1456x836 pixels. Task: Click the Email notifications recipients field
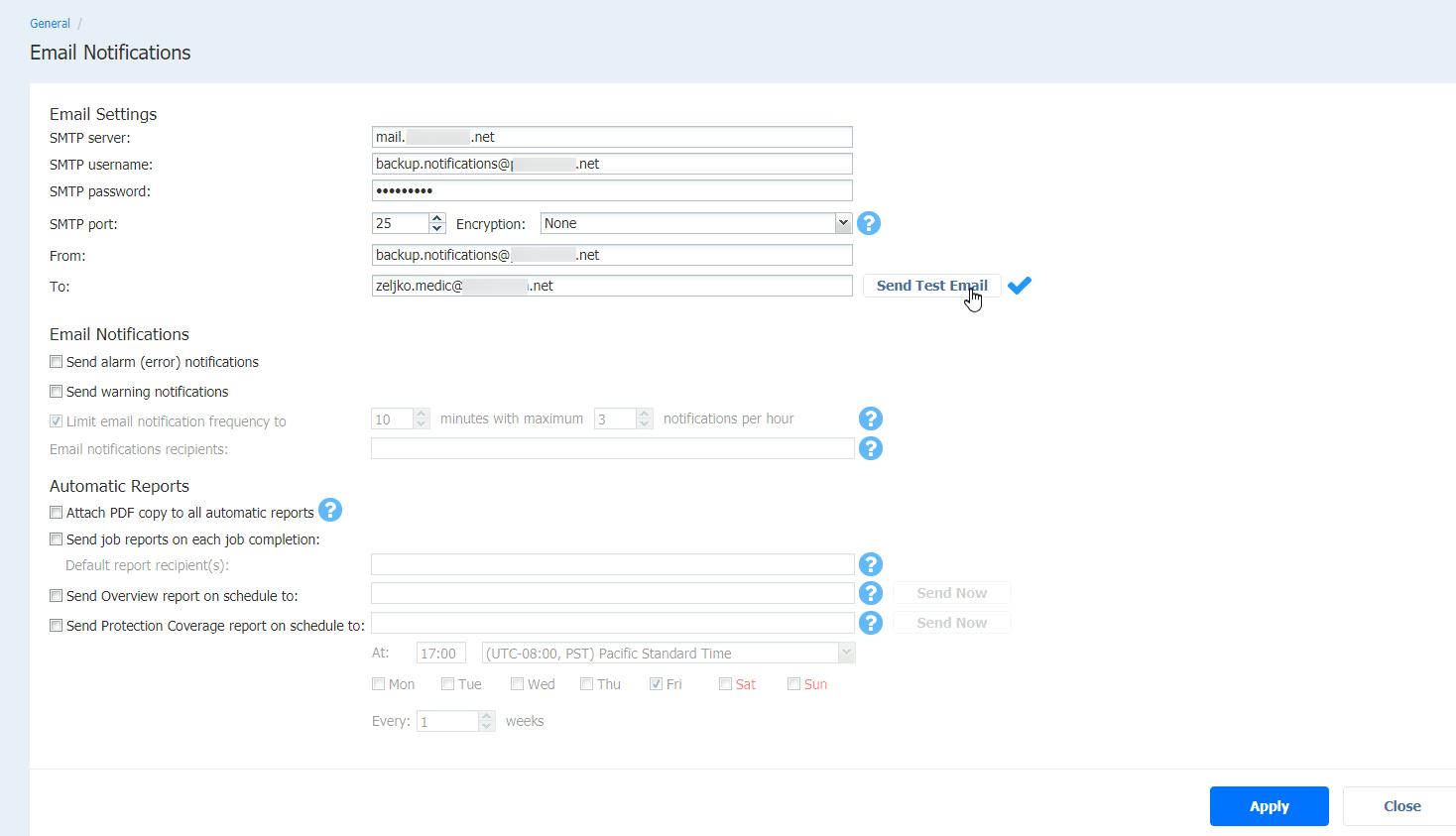coord(613,448)
